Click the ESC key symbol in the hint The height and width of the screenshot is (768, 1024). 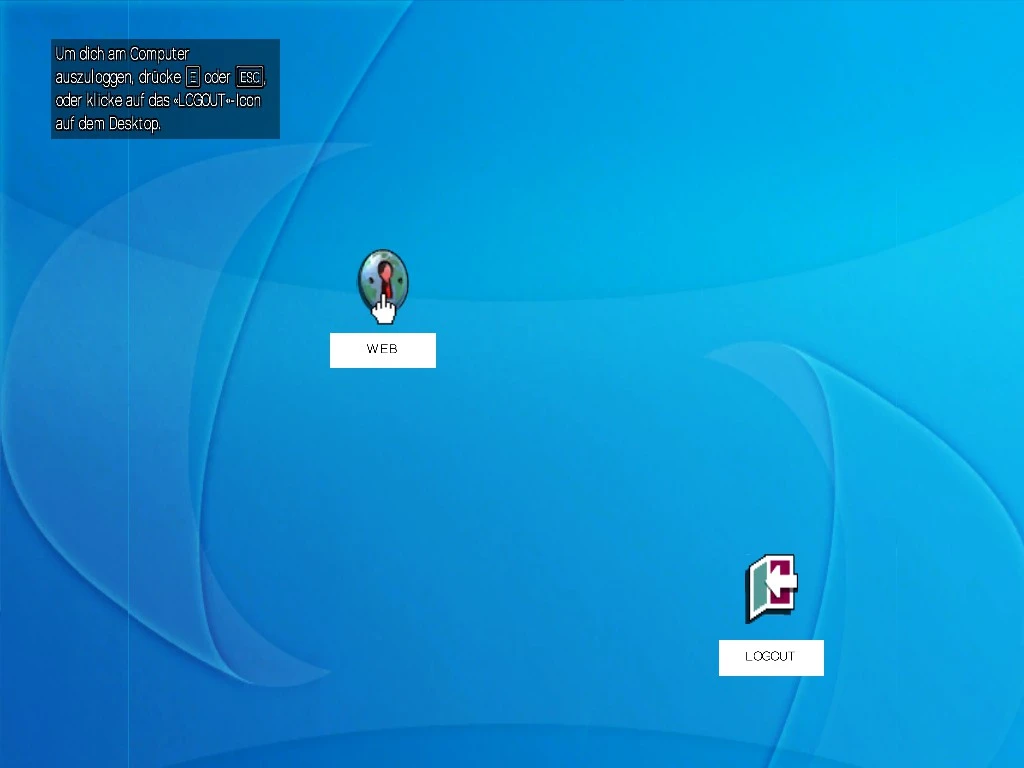click(x=249, y=77)
